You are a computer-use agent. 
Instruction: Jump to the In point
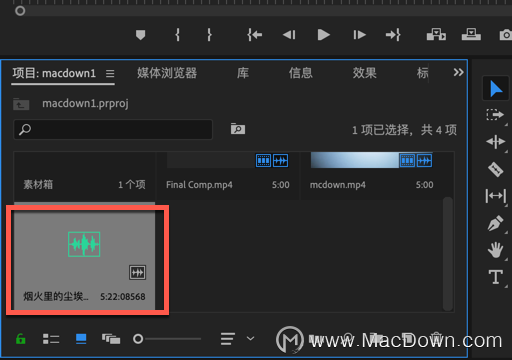click(255, 35)
